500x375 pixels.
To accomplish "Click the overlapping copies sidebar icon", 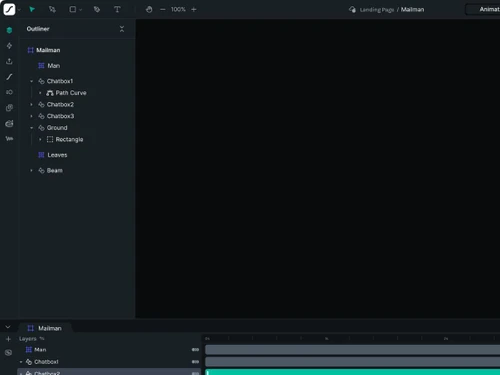I will [9, 108].
